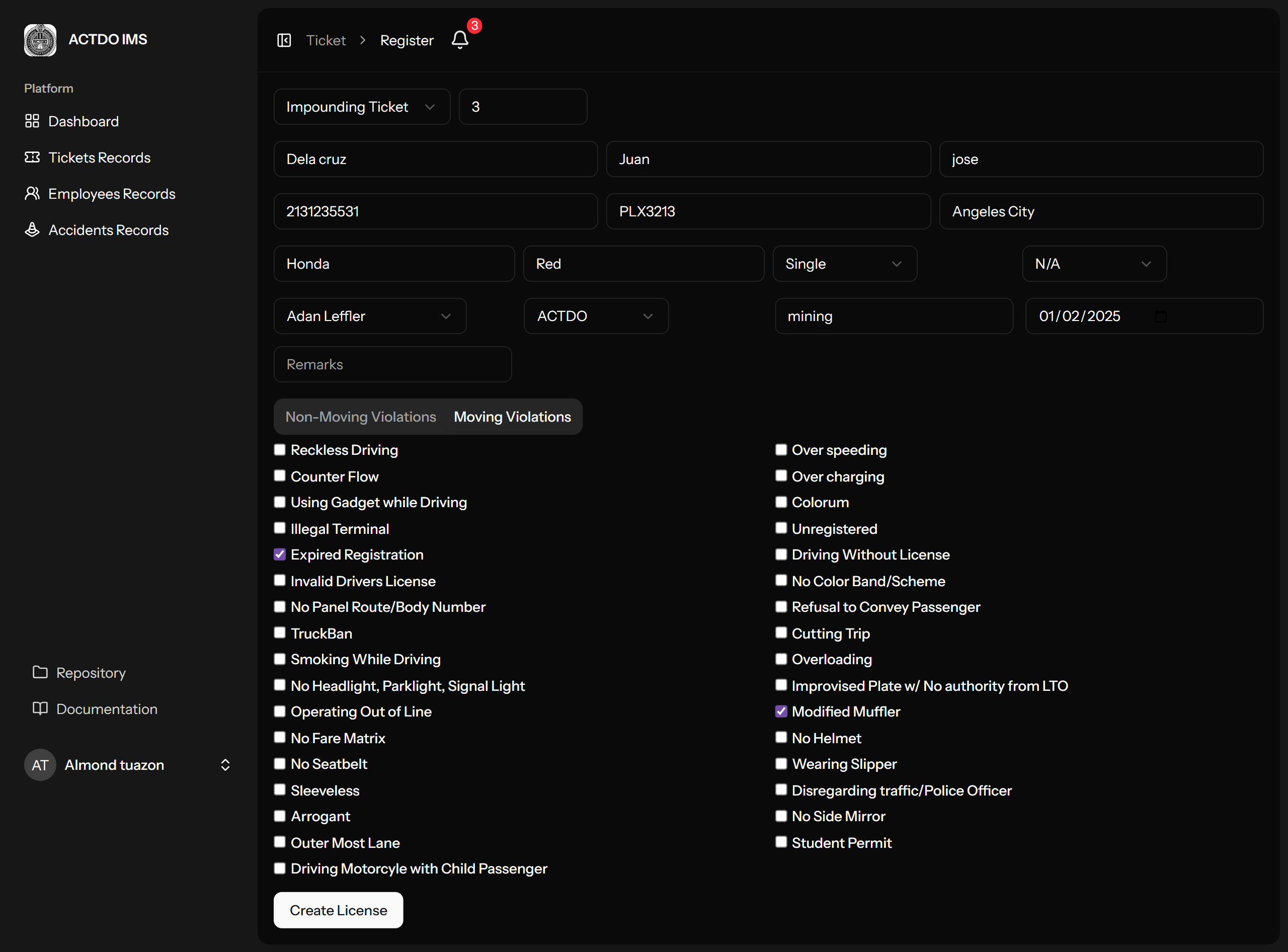Enable the No Helmet checkbox
This screenshot has height=952, width=1288.
click(x=781, y=737)
